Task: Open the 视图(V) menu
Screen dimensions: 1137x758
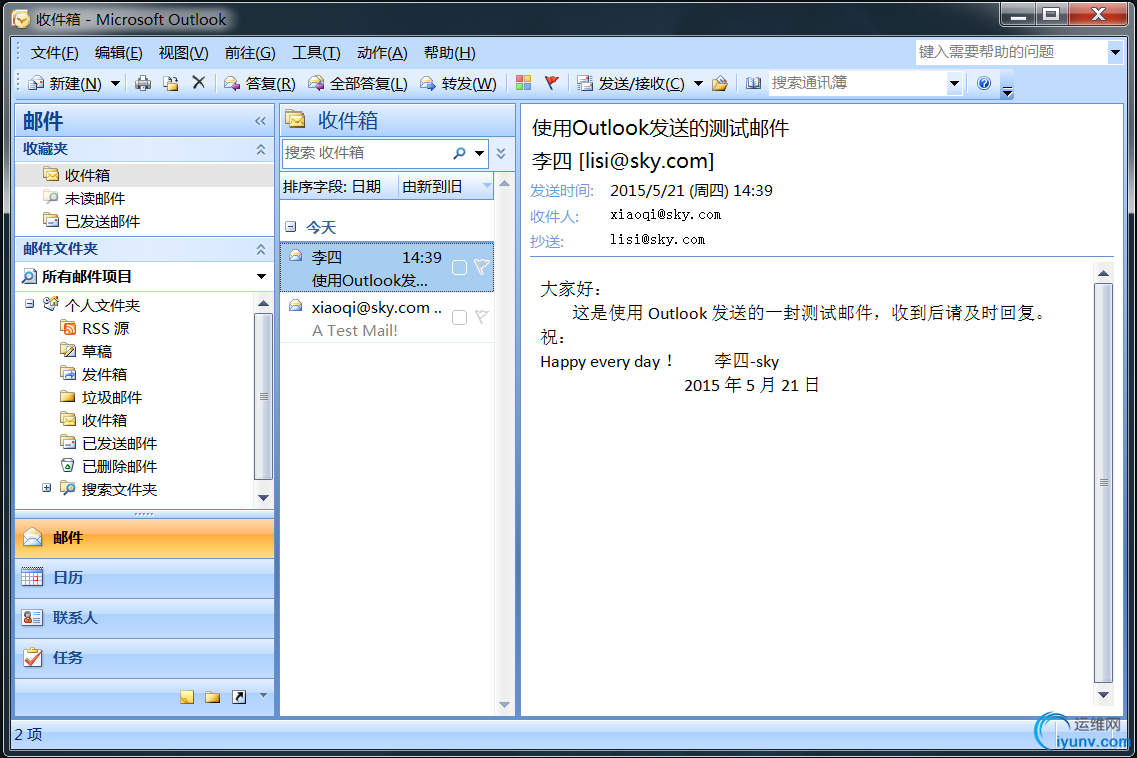Action: click(183, 53)
